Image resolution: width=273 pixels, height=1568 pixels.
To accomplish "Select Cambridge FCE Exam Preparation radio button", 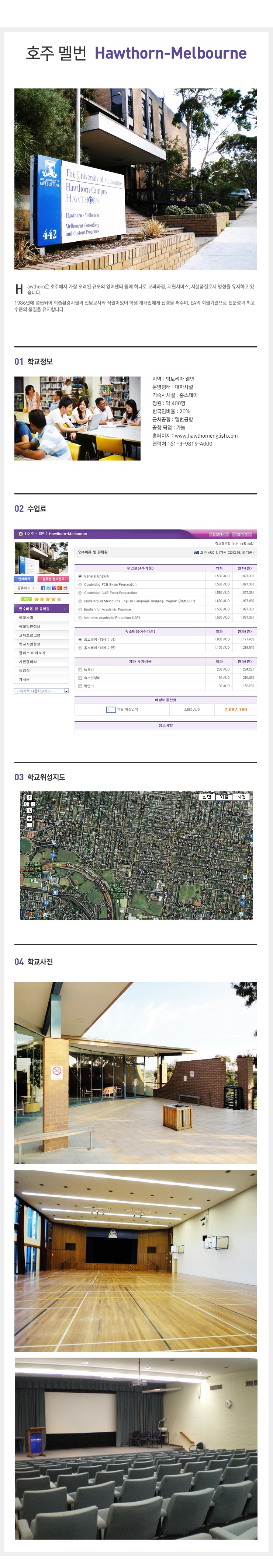I will tap(80, 584).
